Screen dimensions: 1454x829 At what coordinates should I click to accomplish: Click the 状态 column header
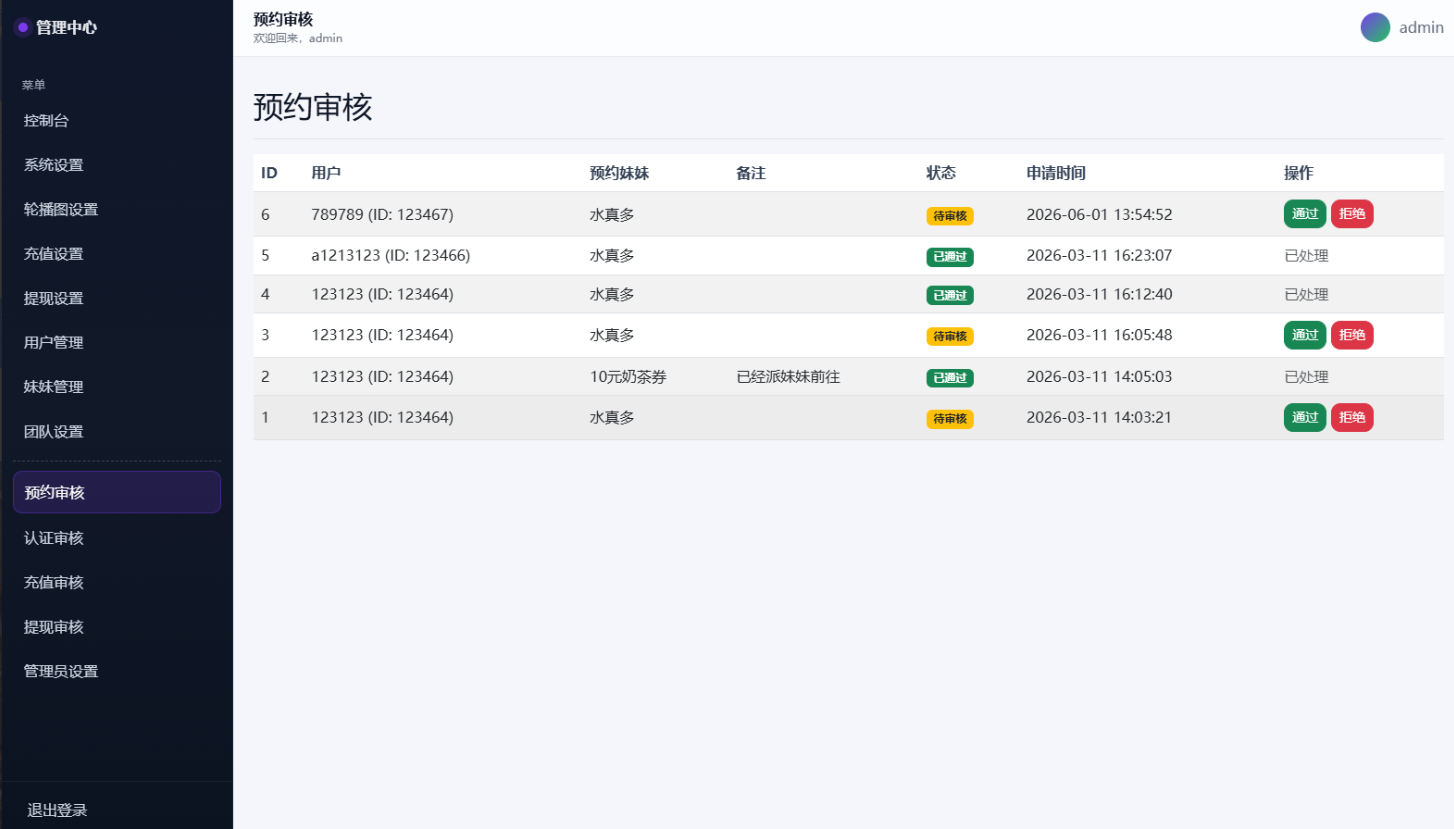(x=941, y=173)
